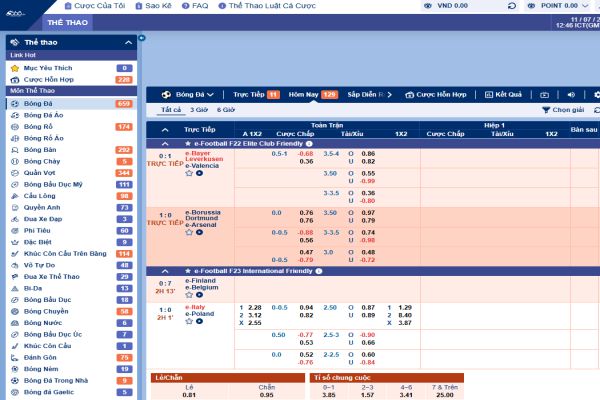
Task: Click info icon beside e-Football F22 Elite Club Friendly
Action: click(309, 143)
